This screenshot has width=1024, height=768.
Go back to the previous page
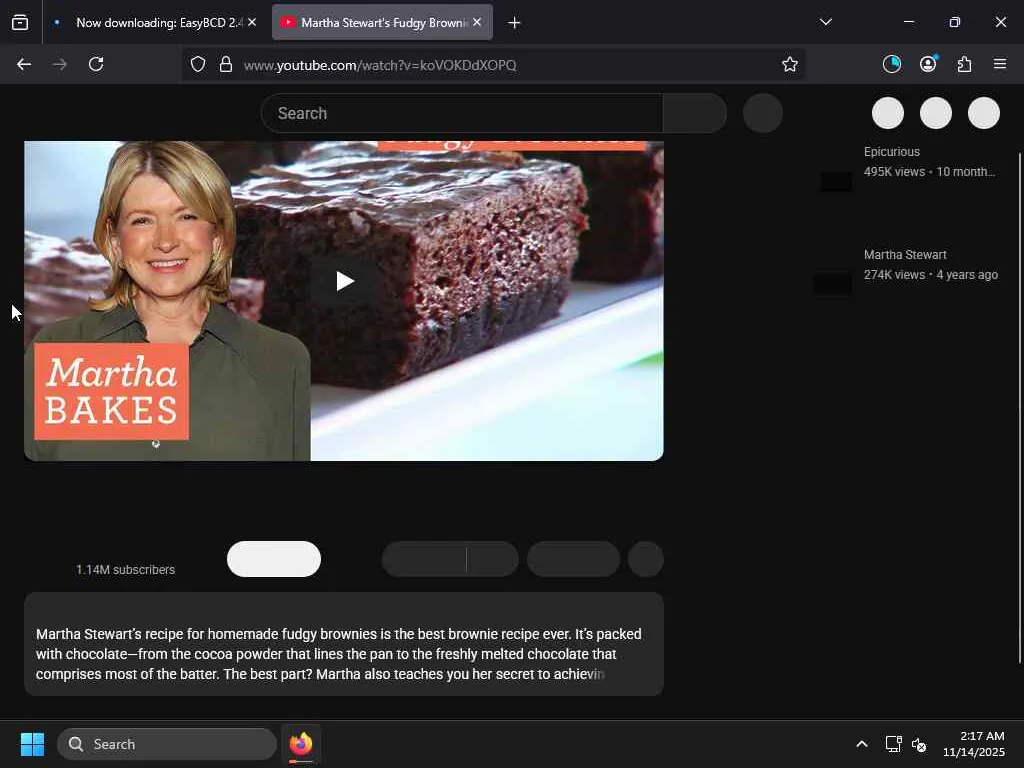tap(24, 64)
